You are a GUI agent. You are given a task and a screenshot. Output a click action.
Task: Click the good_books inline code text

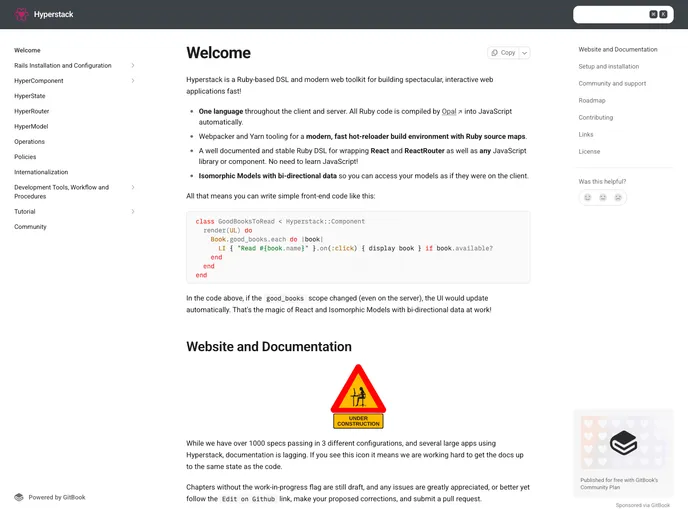285,298
